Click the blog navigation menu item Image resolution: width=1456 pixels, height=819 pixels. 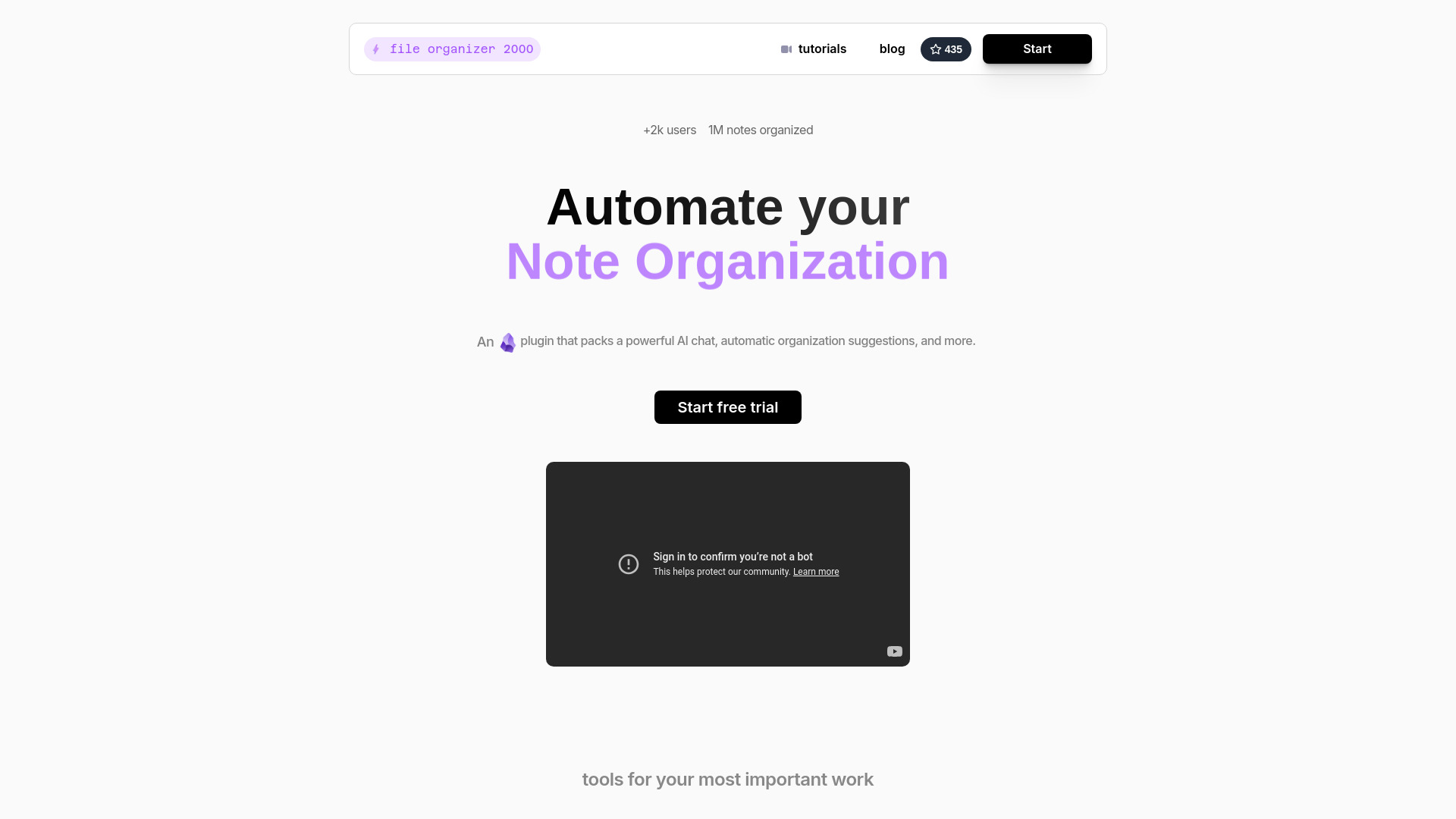(892, 48)
